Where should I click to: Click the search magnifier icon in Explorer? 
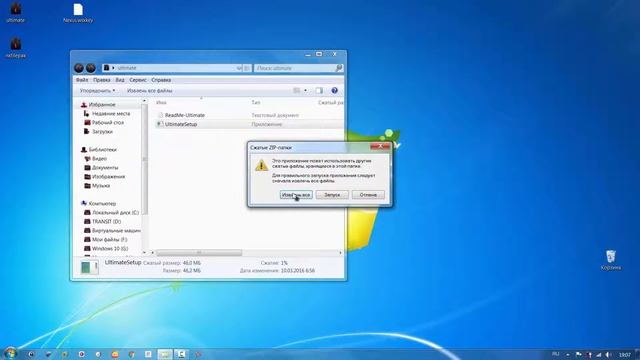(338, 68)
